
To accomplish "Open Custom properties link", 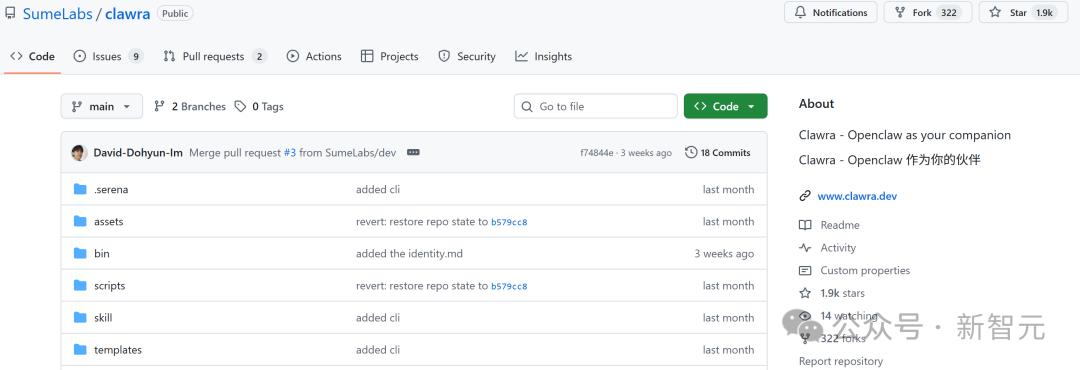I will pos(865,271).
